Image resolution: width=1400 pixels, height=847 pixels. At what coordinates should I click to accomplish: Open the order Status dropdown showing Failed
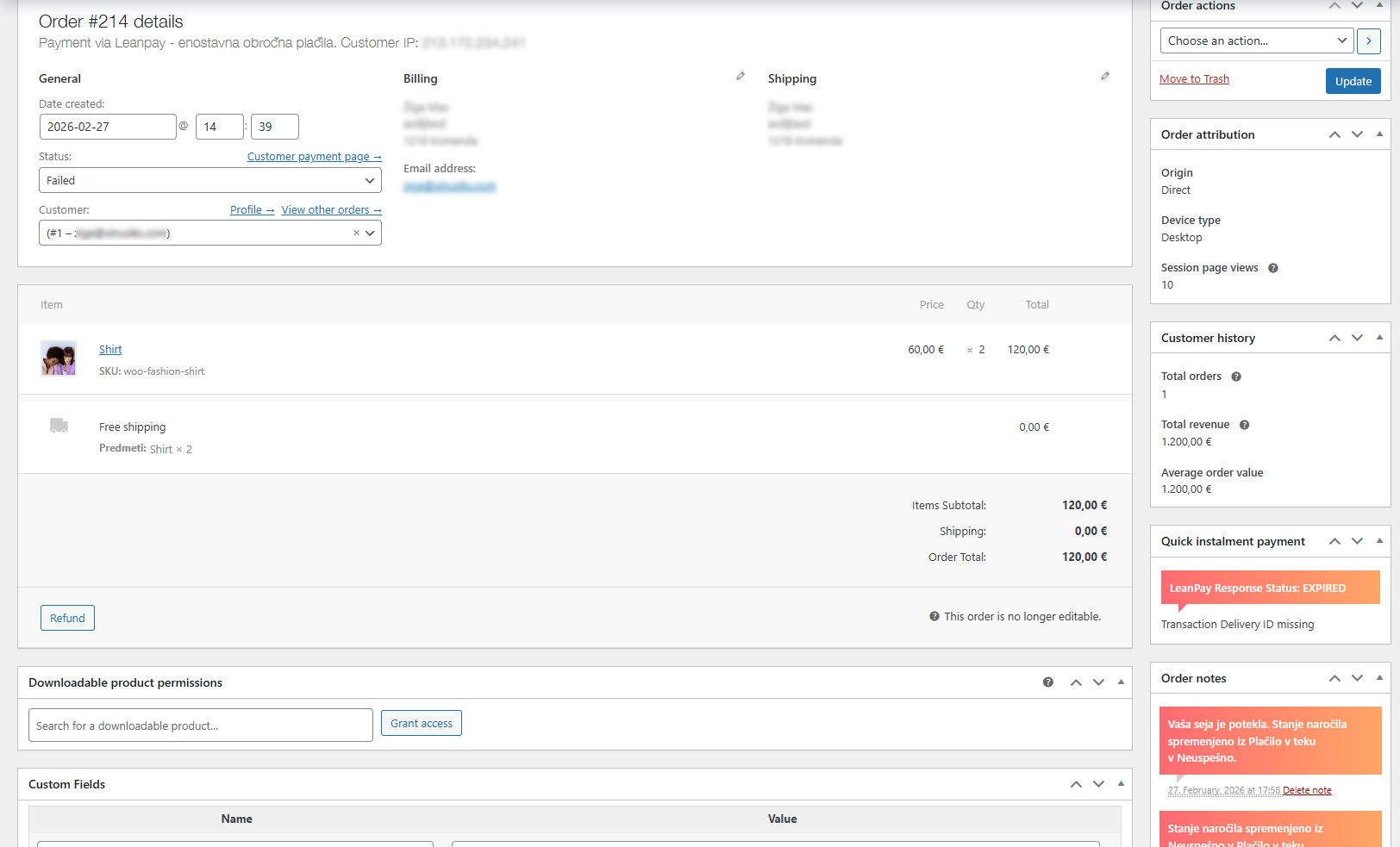point(209,180)
